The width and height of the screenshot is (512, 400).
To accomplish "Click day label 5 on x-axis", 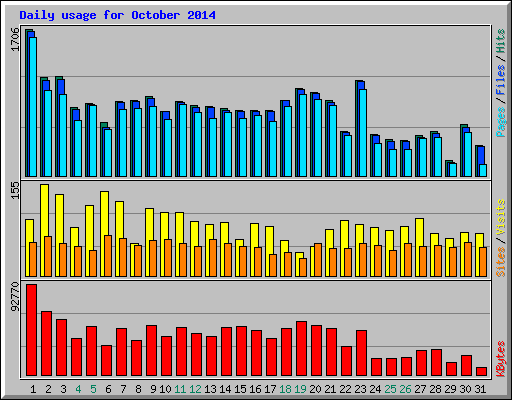I will (x=93, y=389).
